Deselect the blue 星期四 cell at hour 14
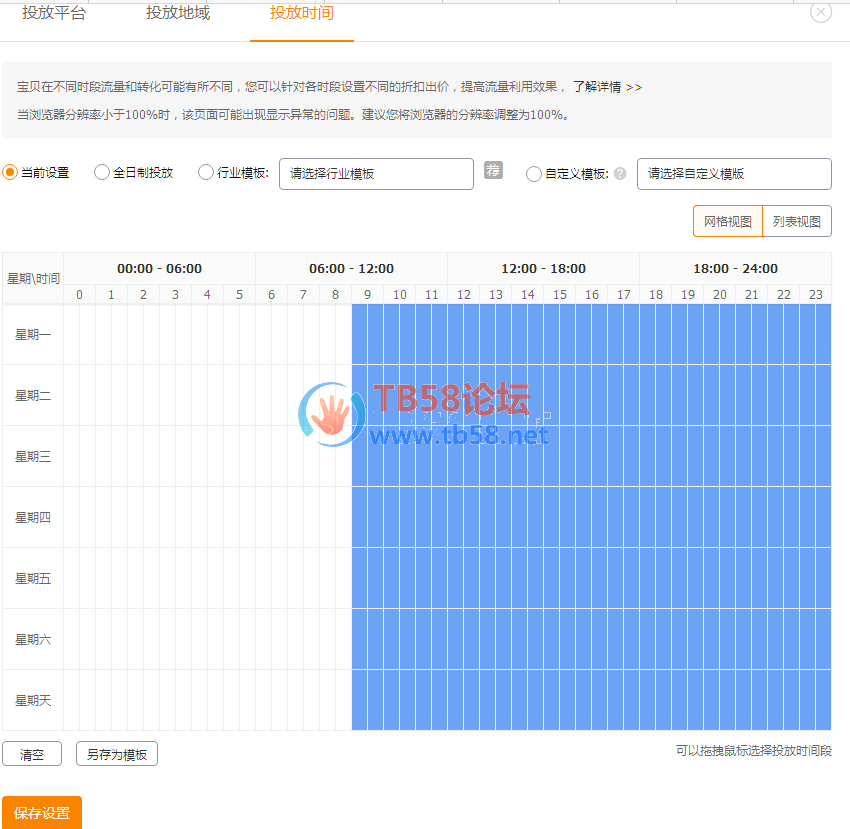The image size is (850, 829). [527, 517]
